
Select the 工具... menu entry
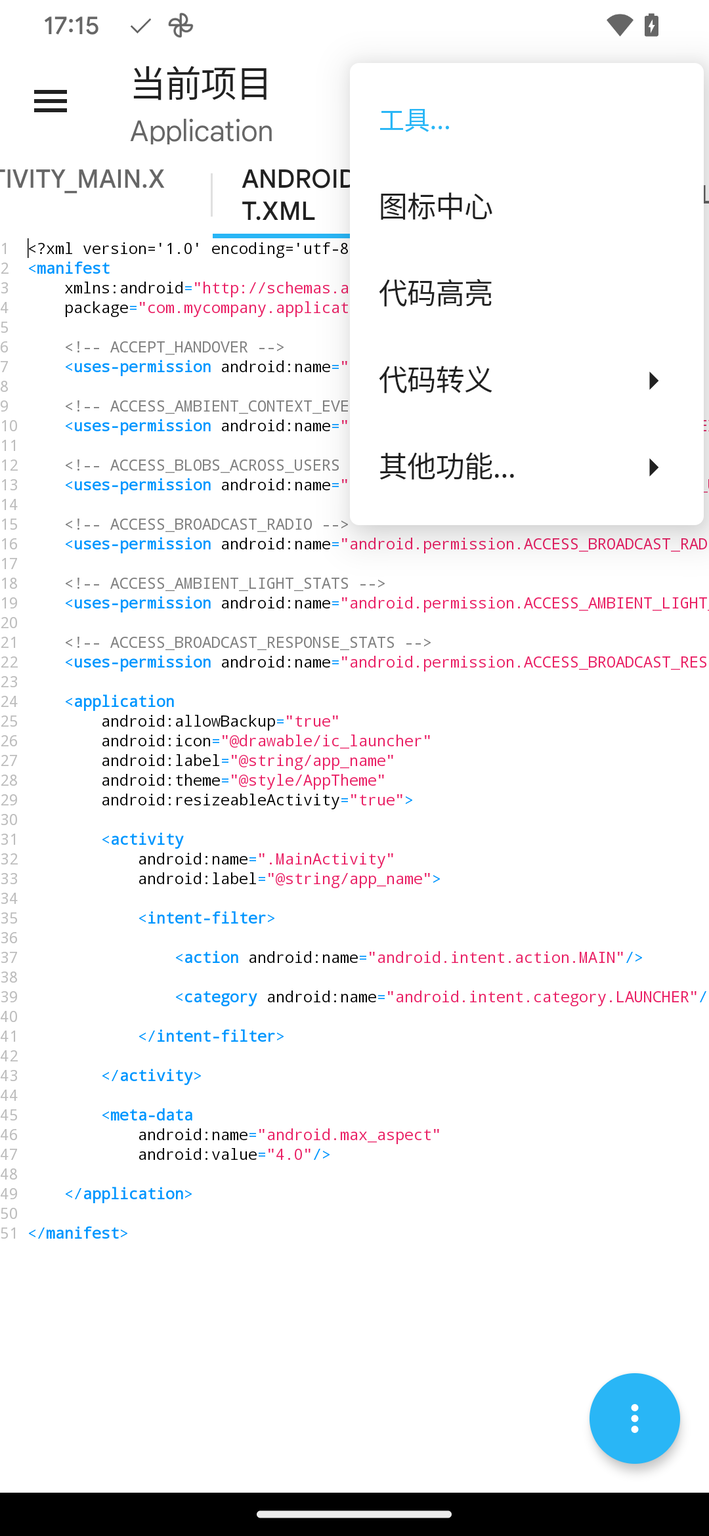click(415, 121)
